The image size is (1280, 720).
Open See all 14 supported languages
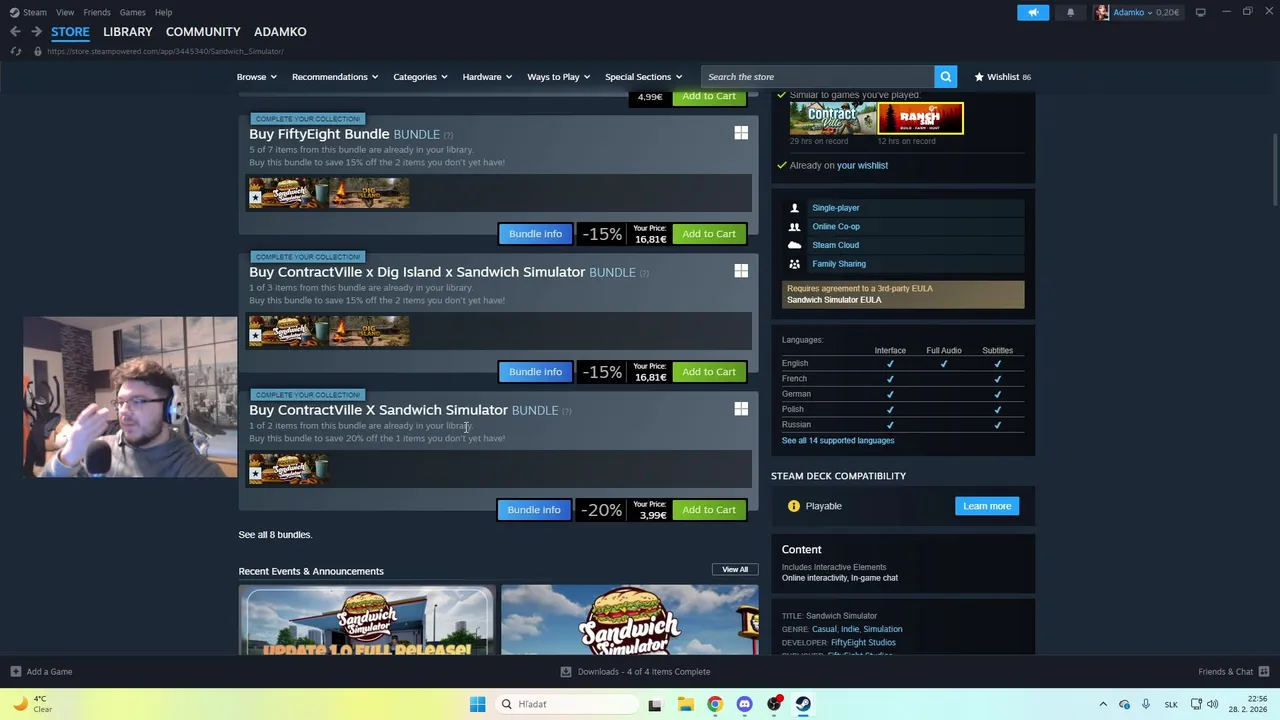[838, 441]
